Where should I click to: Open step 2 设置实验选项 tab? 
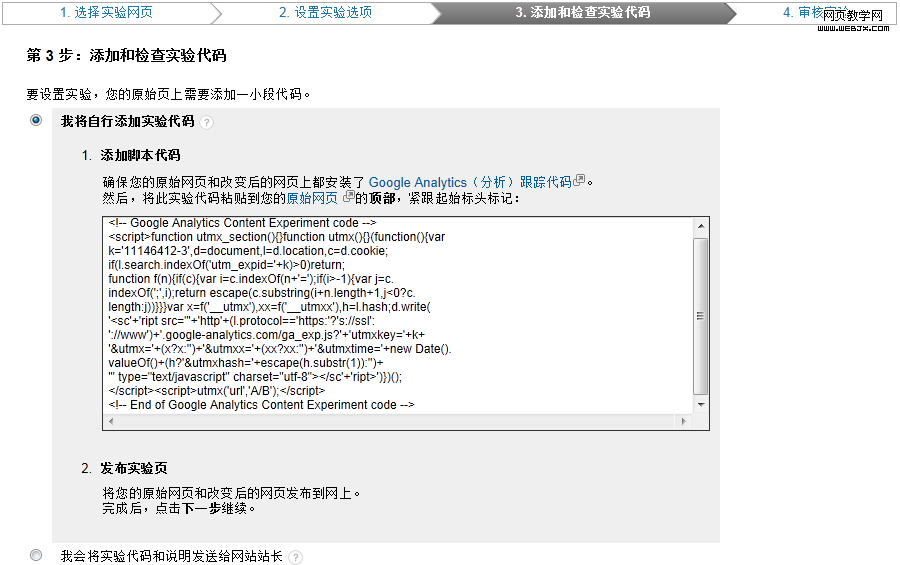tap(325, 12)
